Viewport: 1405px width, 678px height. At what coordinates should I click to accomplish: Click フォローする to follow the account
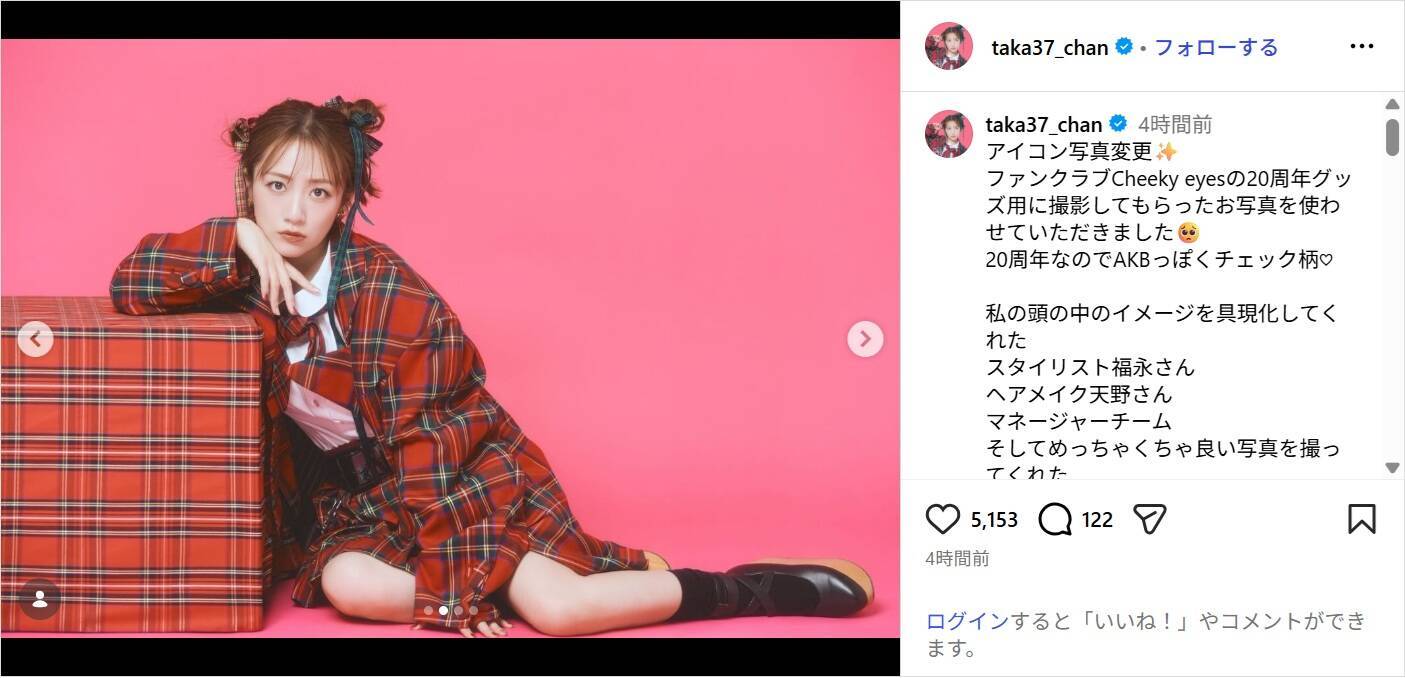1216,47
